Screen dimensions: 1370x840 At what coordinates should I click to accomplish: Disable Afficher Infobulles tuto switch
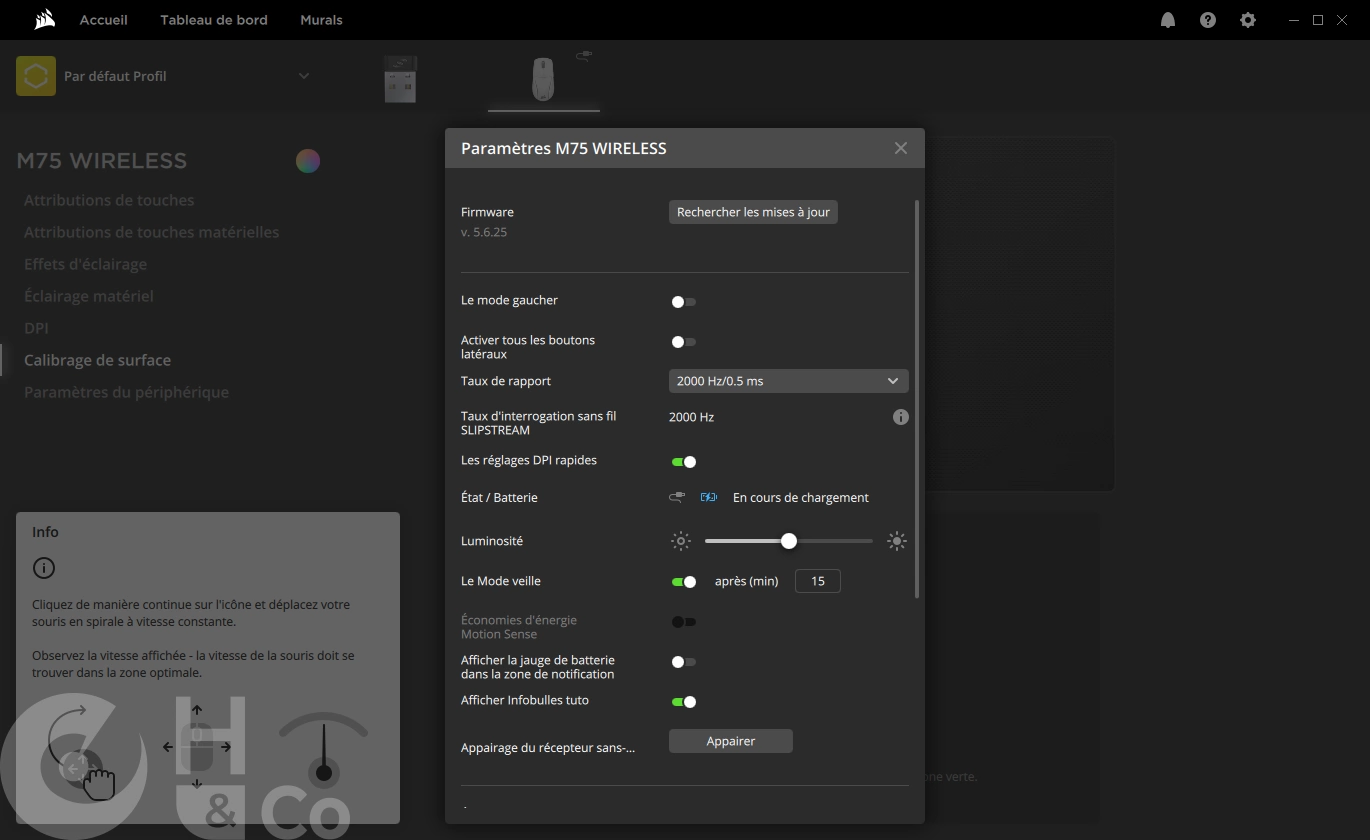[x=684, y=701]
